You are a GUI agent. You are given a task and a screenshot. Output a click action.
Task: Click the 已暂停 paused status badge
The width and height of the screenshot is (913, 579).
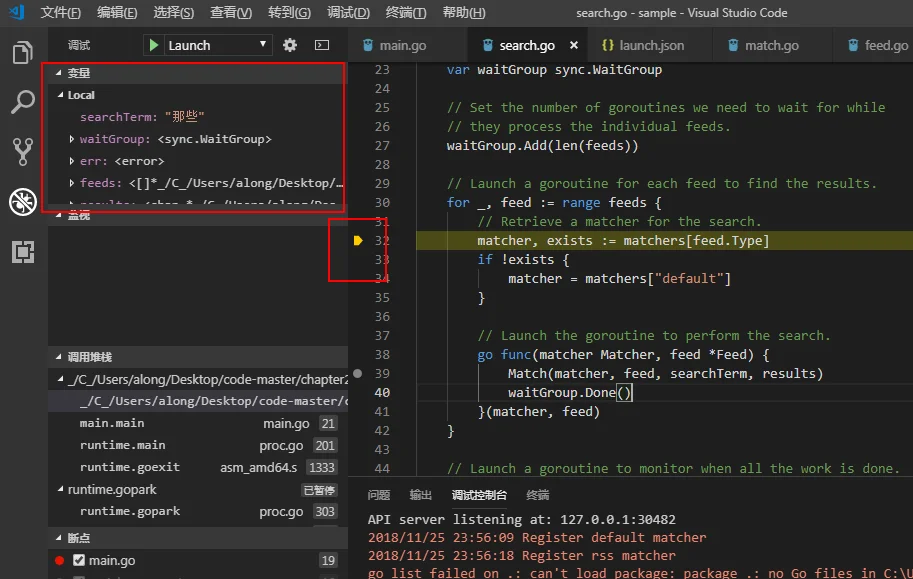pos(319,490)
